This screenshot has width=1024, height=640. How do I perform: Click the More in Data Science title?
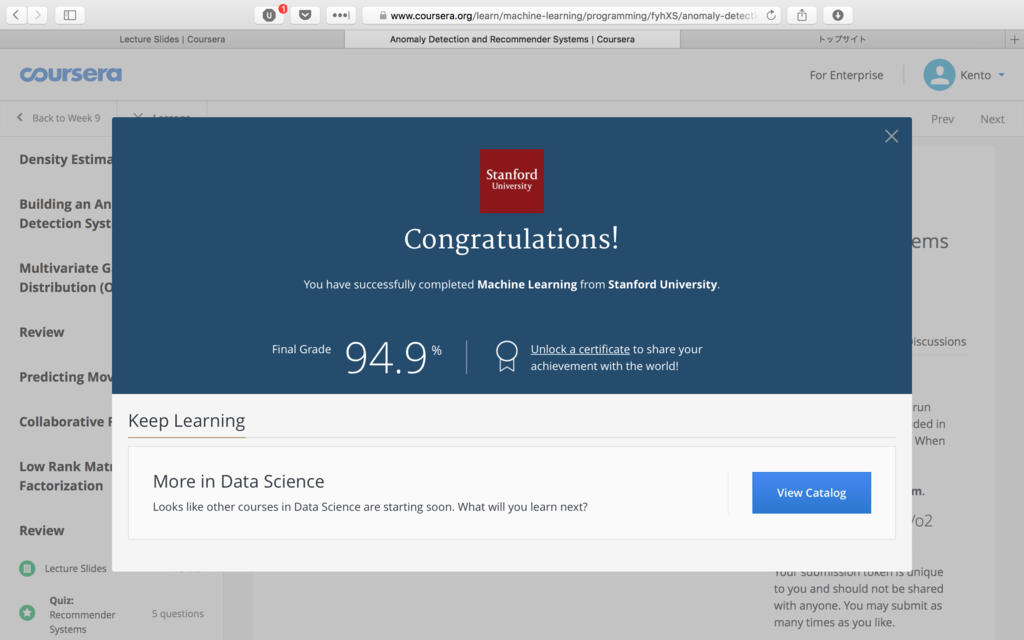click(238, 481)
